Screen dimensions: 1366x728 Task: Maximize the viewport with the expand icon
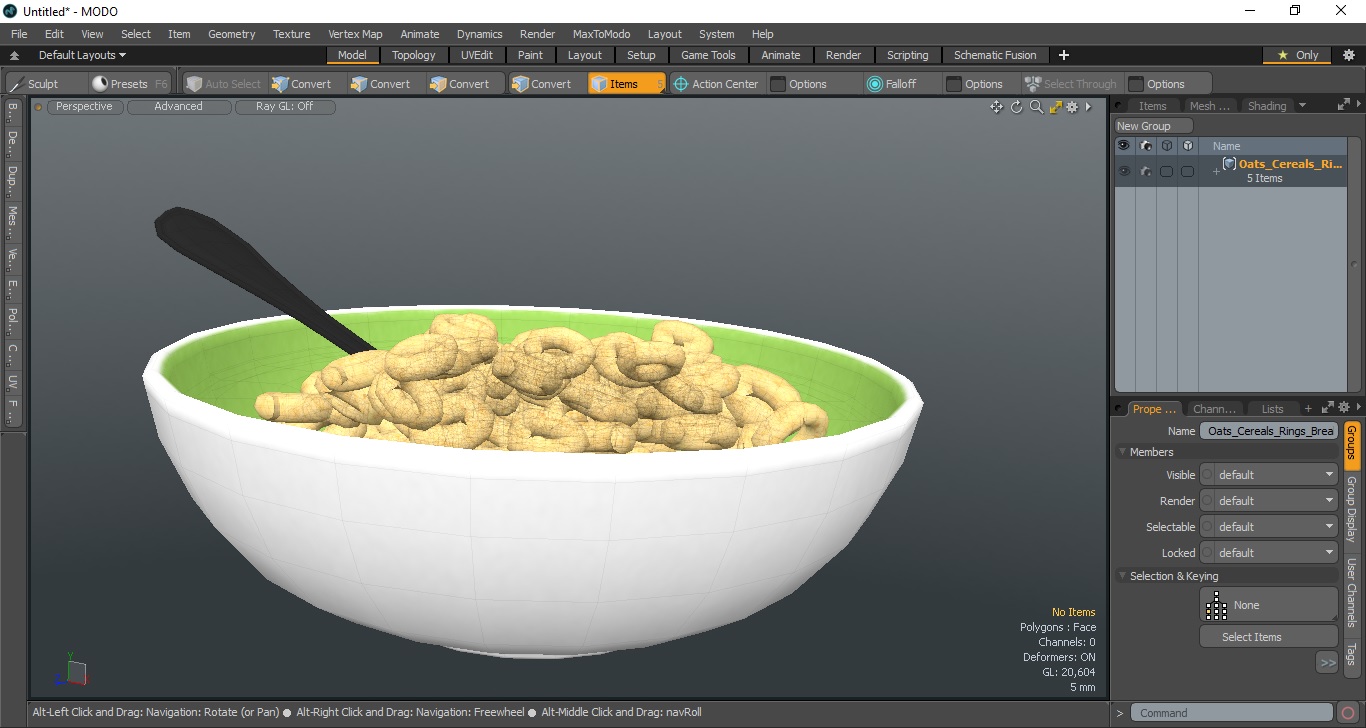[x=1055, y=107]
